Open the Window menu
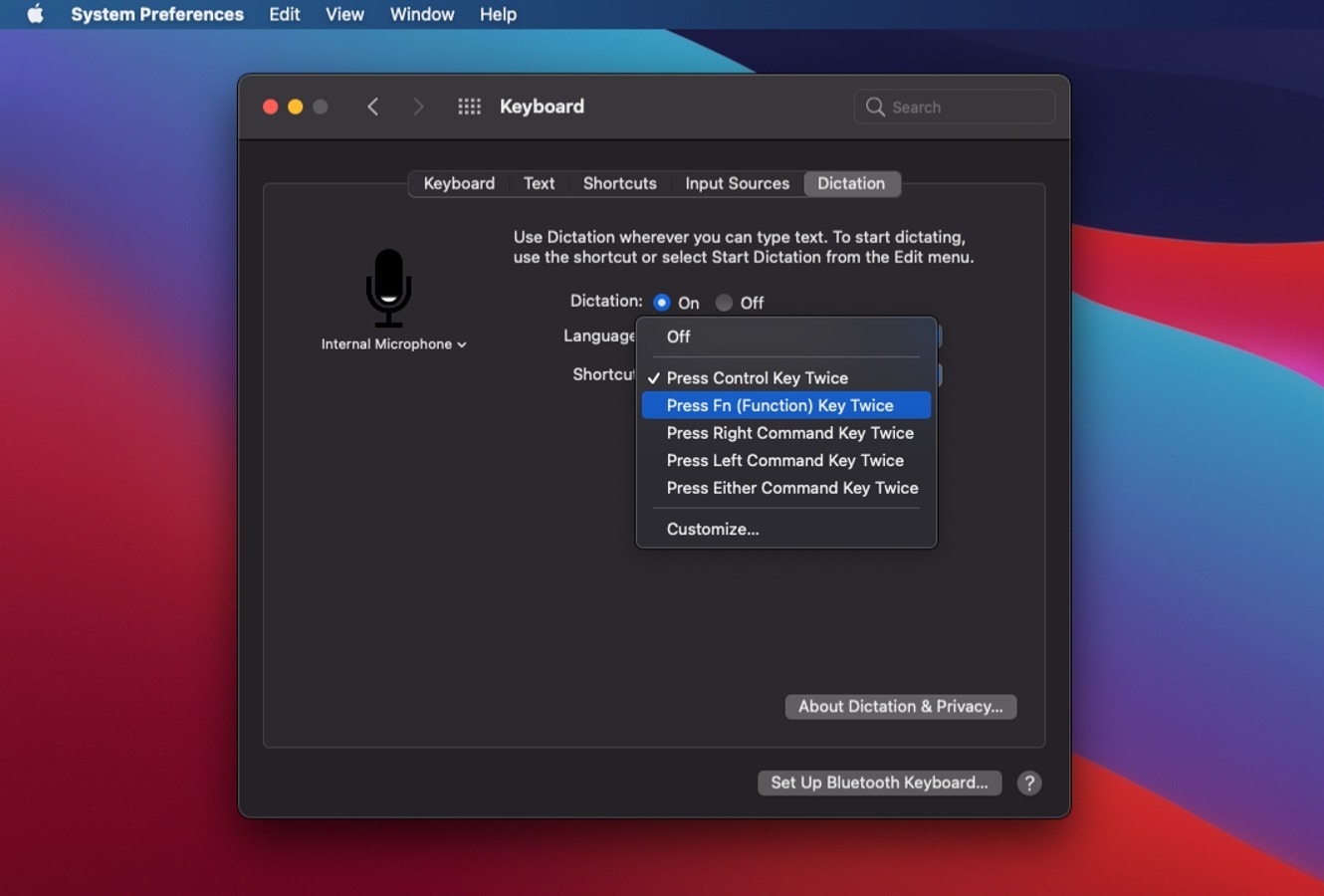The image size is (1324, 896). pos(421,14)
